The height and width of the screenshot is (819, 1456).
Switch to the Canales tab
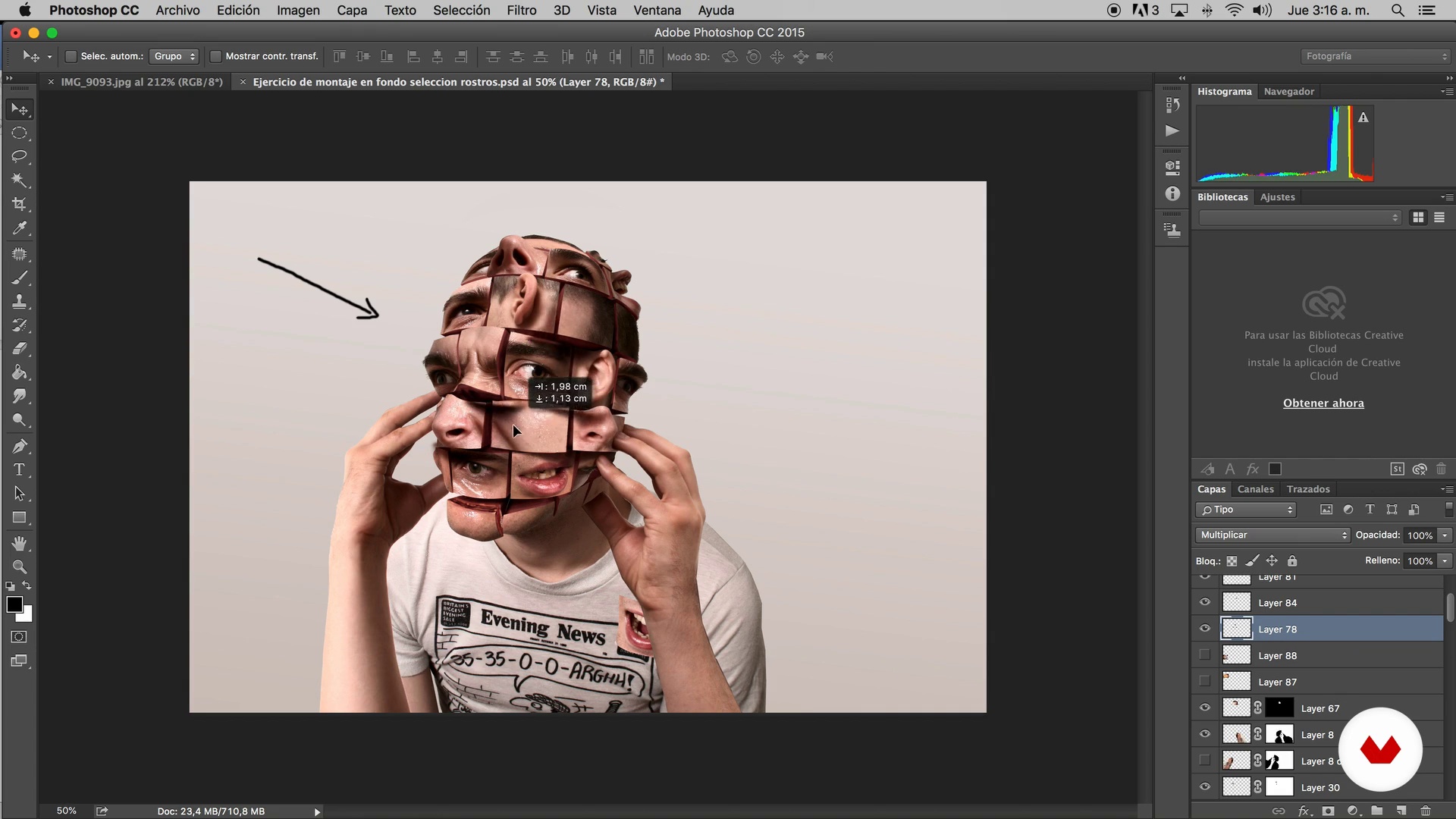click(x=1256, y=489)
